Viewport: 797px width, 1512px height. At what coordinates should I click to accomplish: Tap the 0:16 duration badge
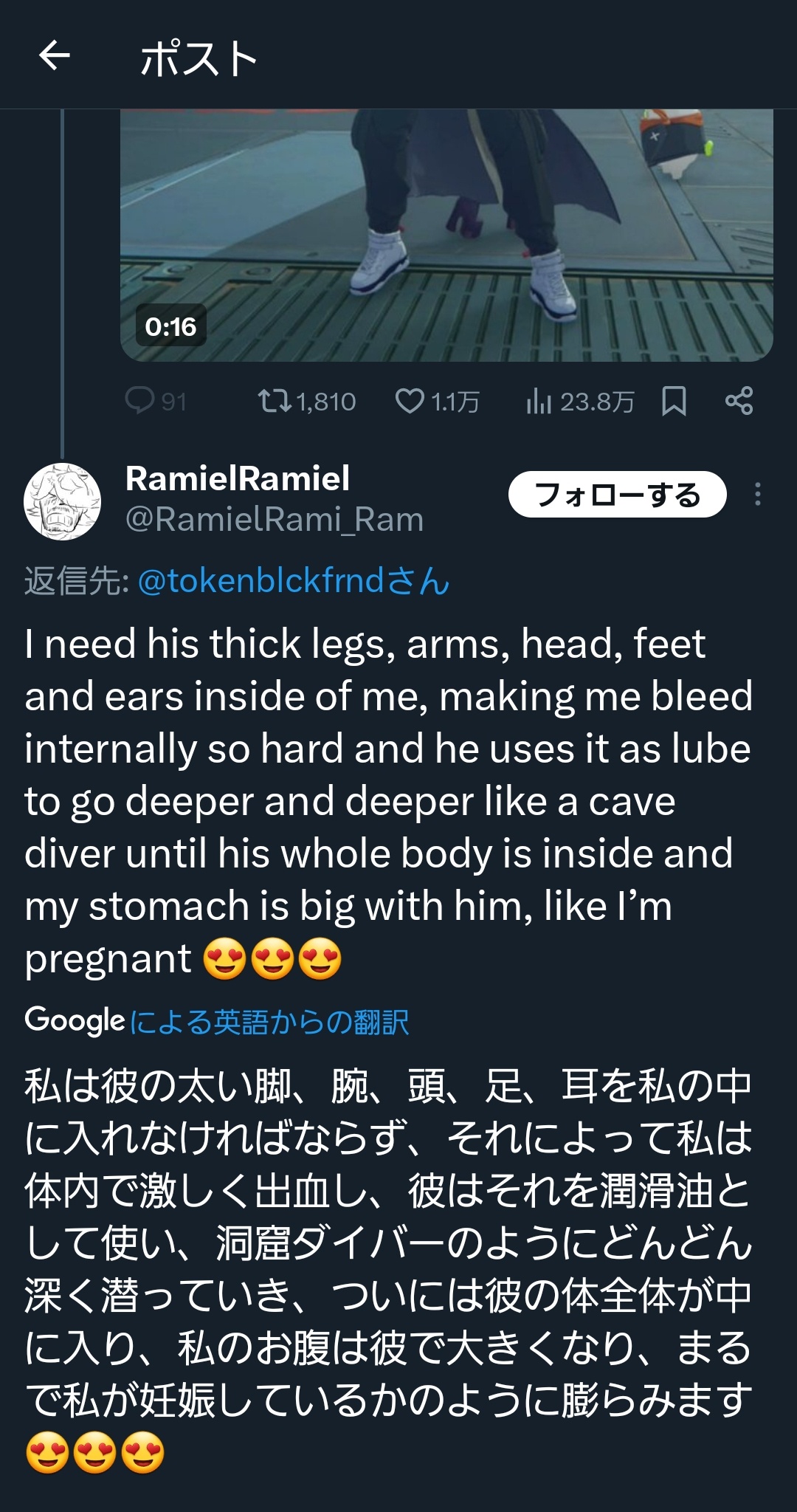coord(170,326)
